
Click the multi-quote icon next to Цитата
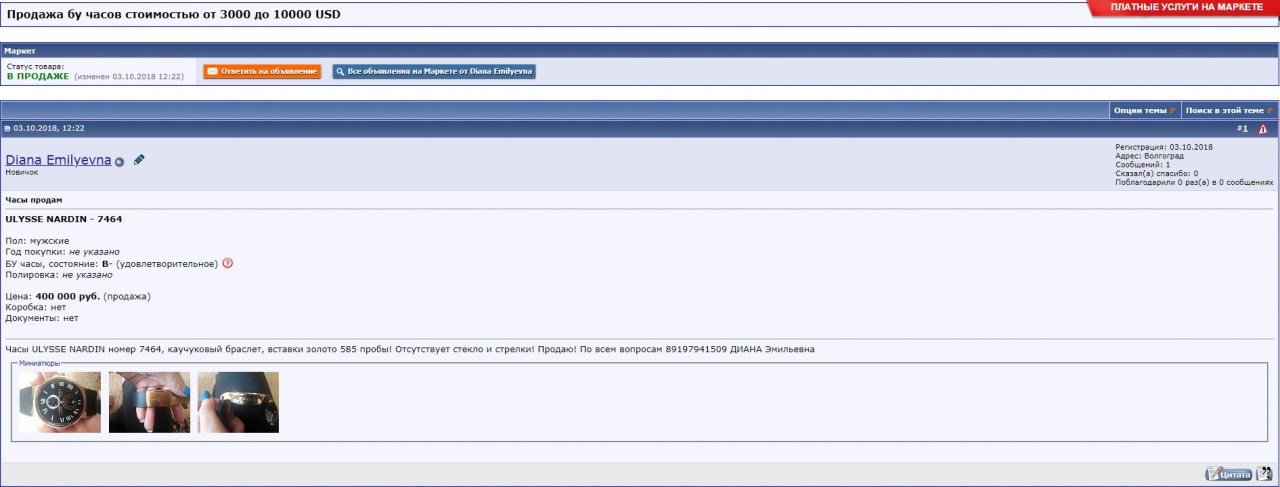[x=1264, y=474]
